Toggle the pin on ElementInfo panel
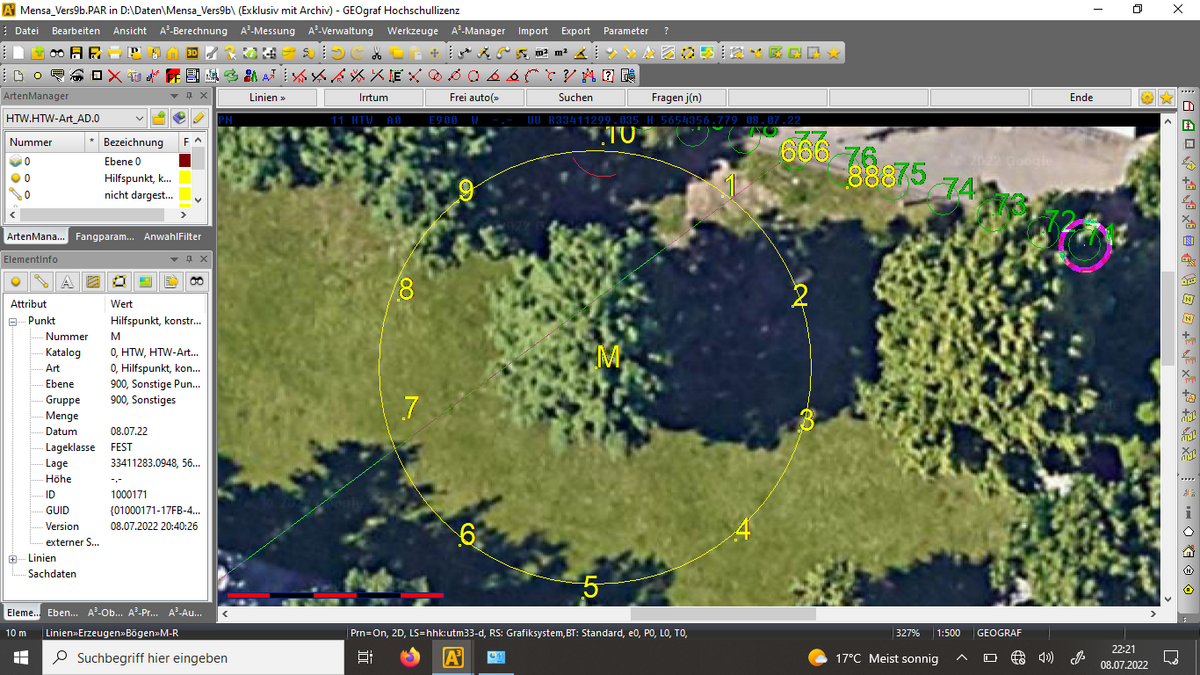The image size is (1200, 675). (190, 259)
